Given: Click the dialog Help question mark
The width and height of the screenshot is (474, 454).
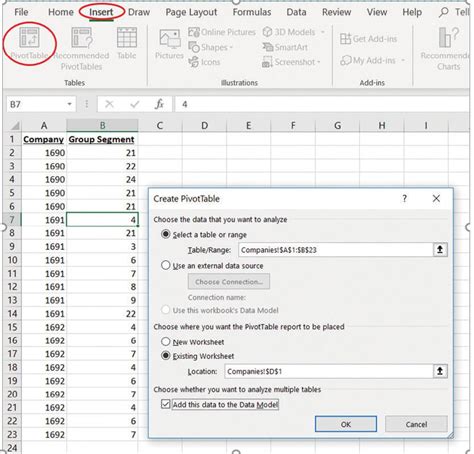Looking at the screenshot, I should click(x=404, y=199).
